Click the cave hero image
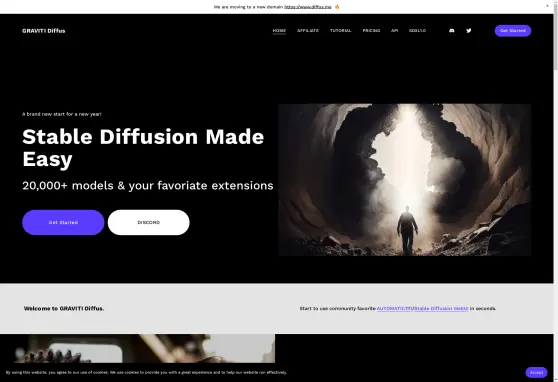The height and width of the screenshot is (382, 558). (x=405, y=180)
